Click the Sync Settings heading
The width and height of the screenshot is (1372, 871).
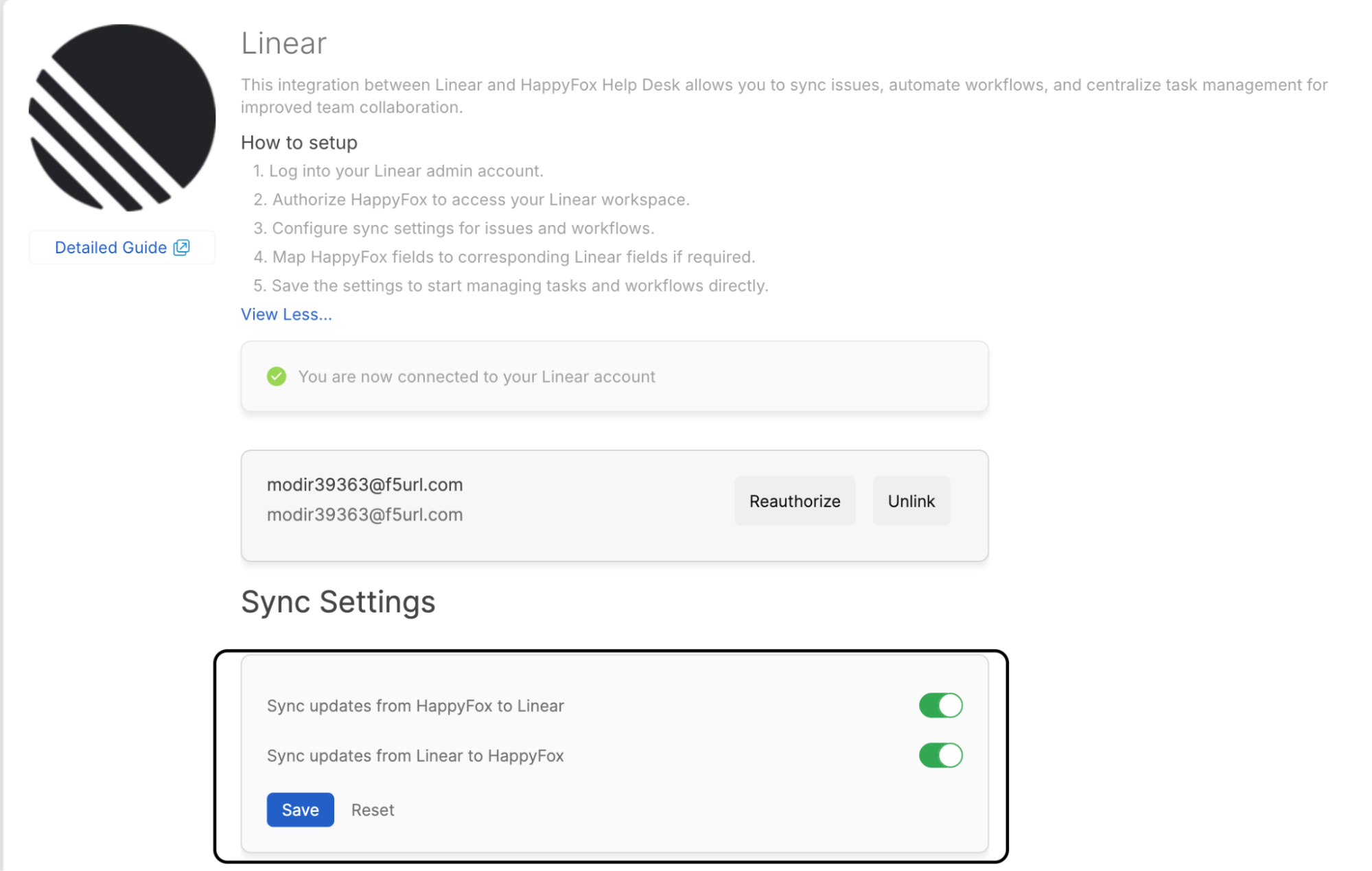tap(338, 602)
